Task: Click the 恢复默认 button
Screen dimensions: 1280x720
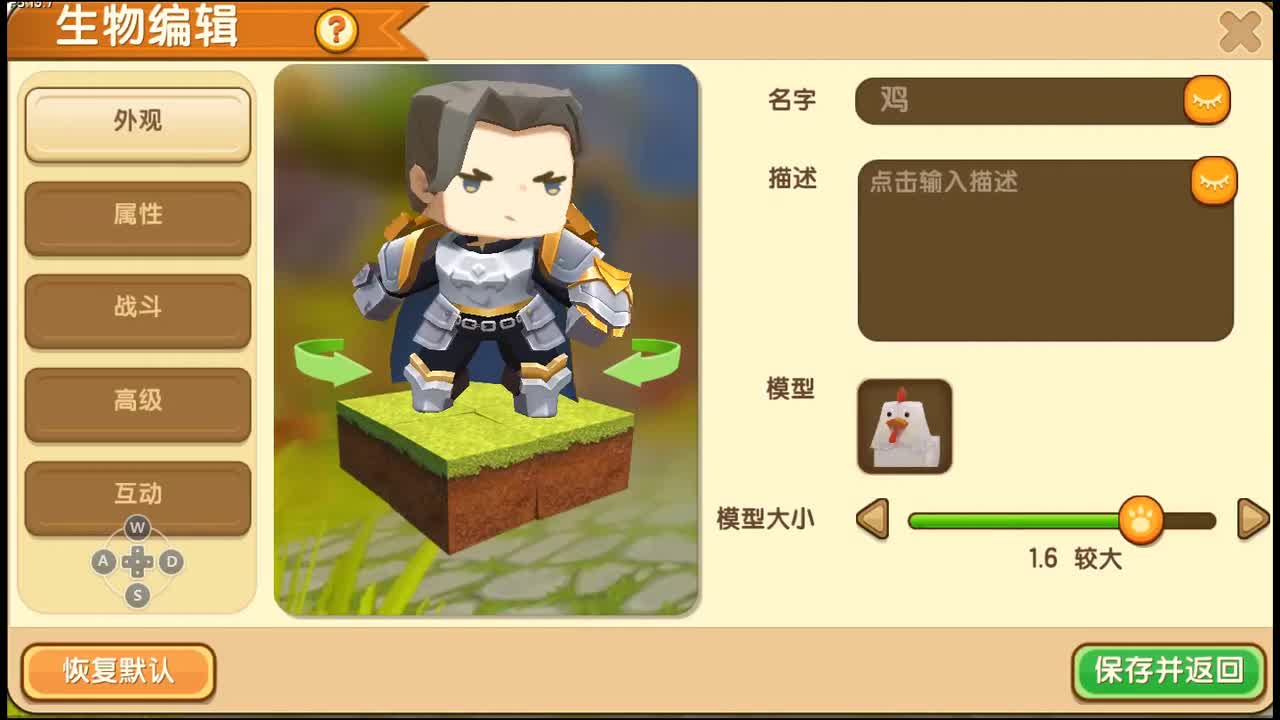Action: coord(118,671)
